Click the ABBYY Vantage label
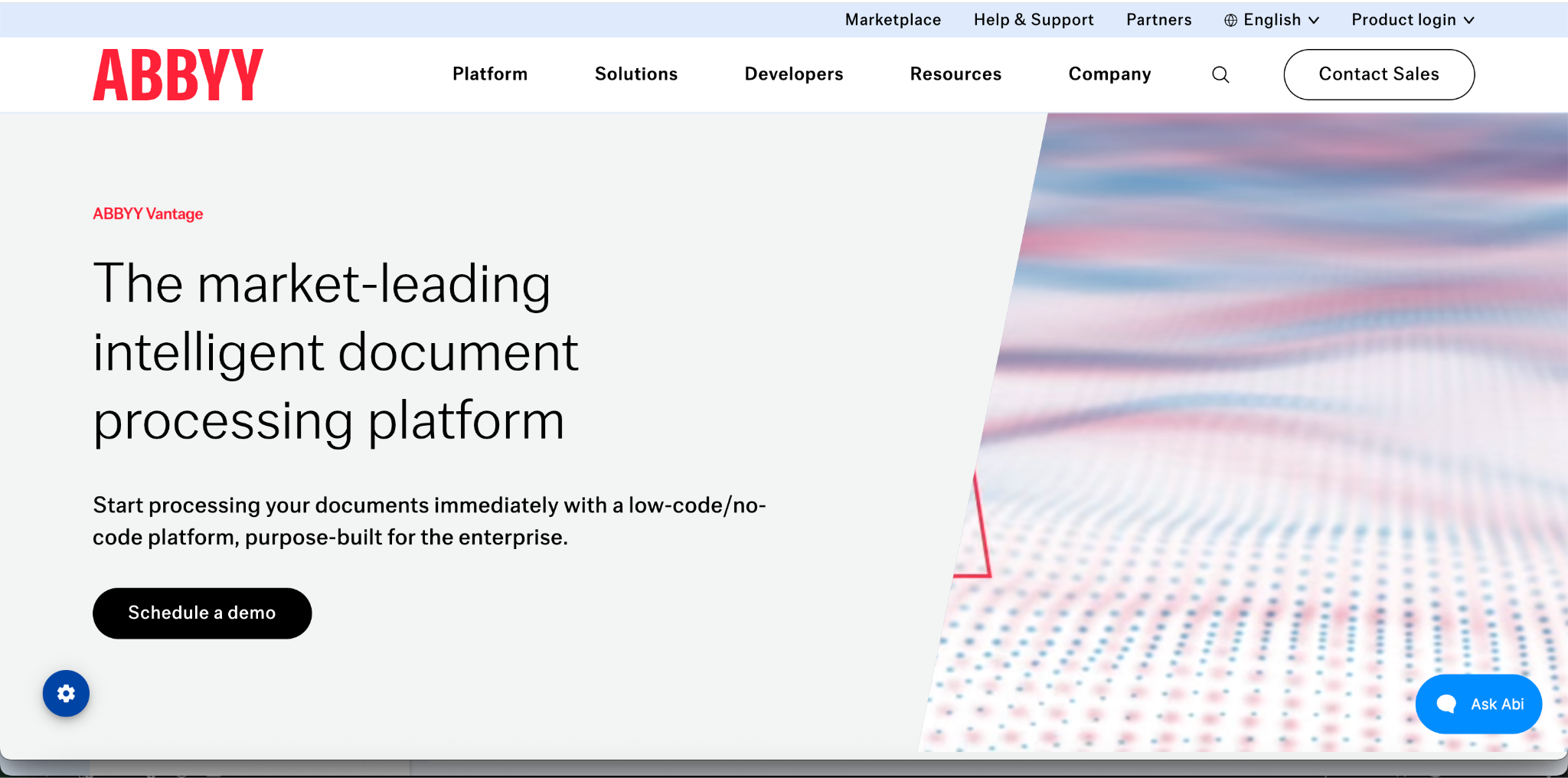Screen dimensions: 1568x778 click(x=148, y=214)
